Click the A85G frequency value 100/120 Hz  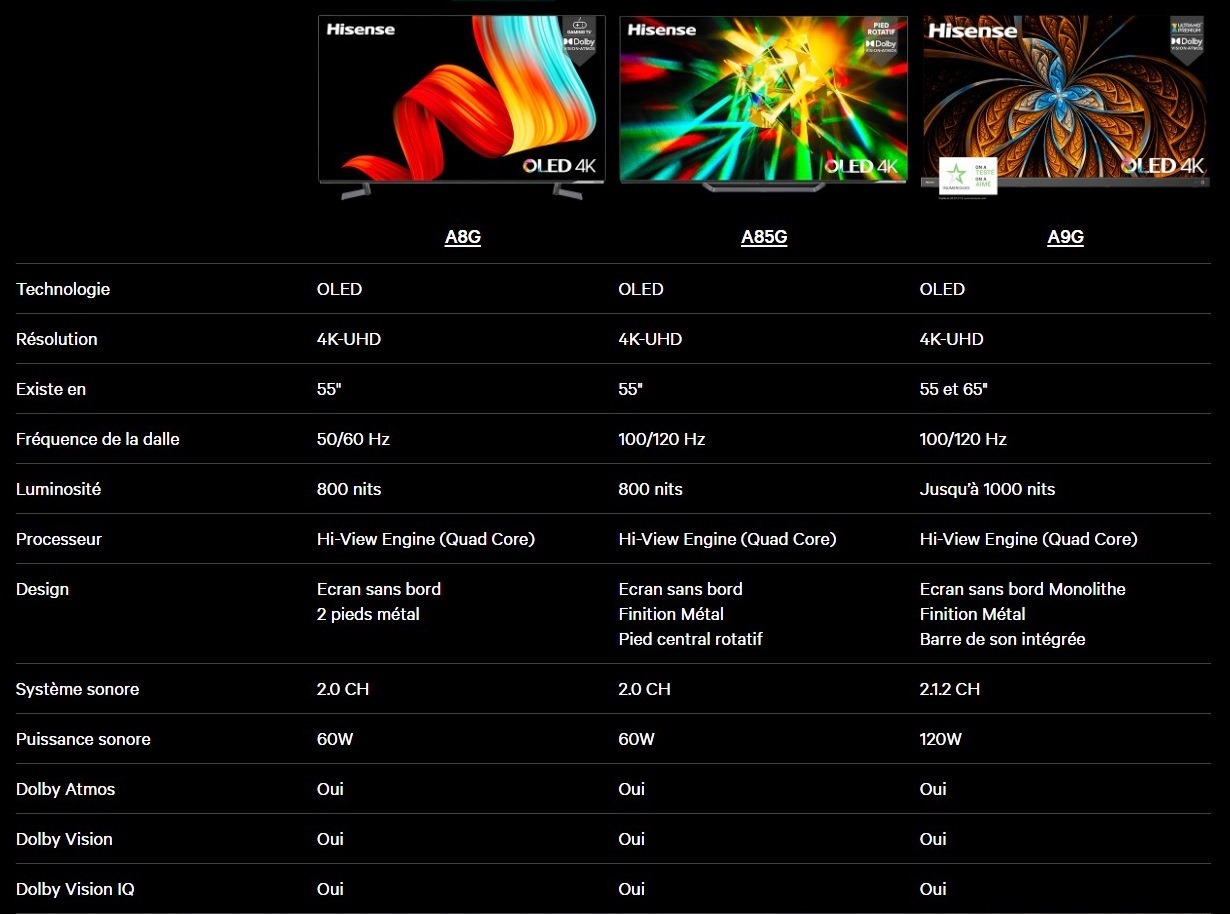click(x=662, y=439)
